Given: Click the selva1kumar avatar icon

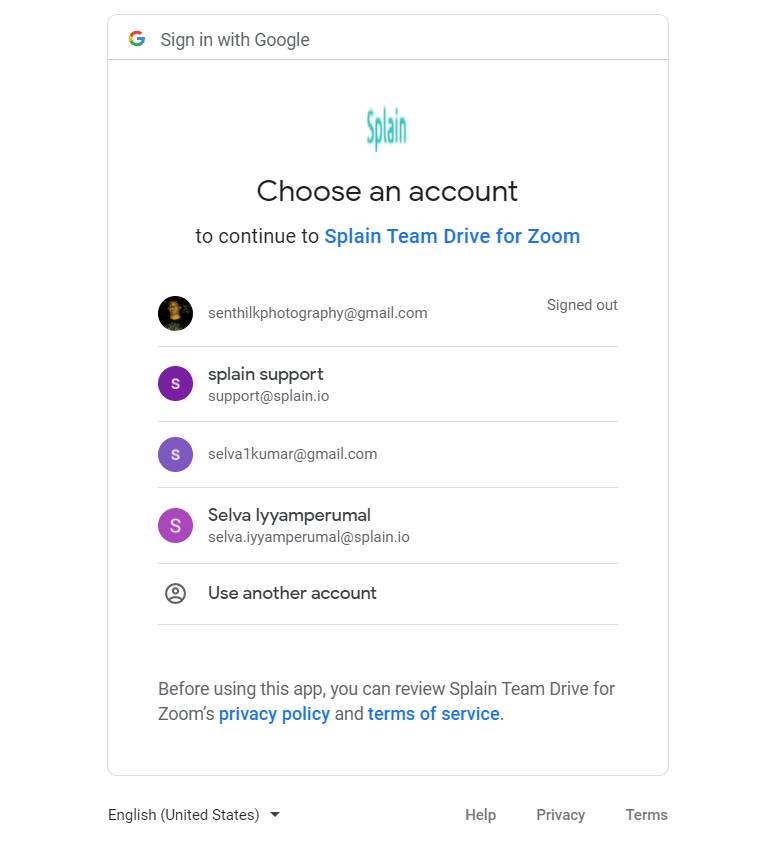Looking at the screenshot, I should pos(175,454).
